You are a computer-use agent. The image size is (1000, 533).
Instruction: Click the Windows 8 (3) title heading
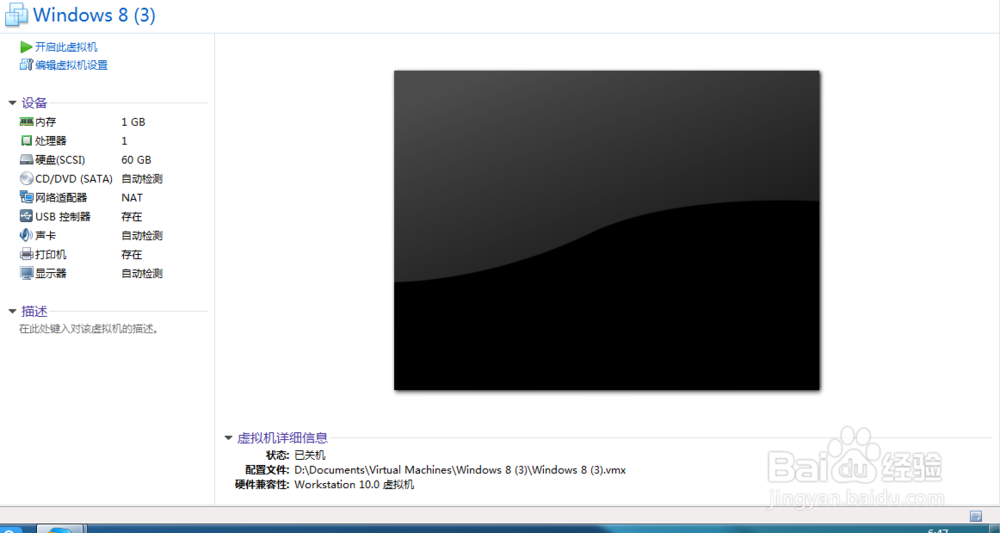tap(94, 15)
